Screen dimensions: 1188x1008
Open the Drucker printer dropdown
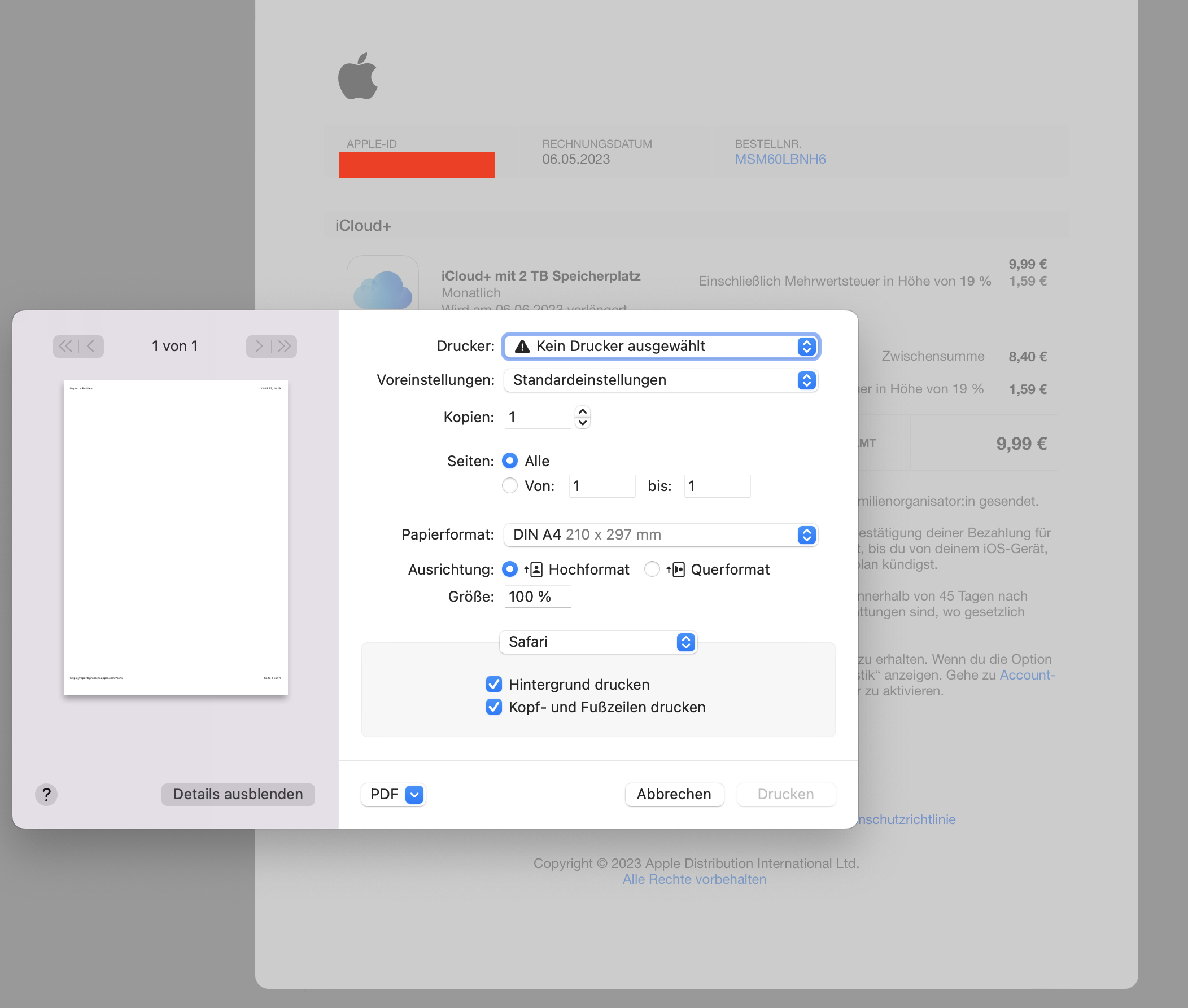click(661, 347)
